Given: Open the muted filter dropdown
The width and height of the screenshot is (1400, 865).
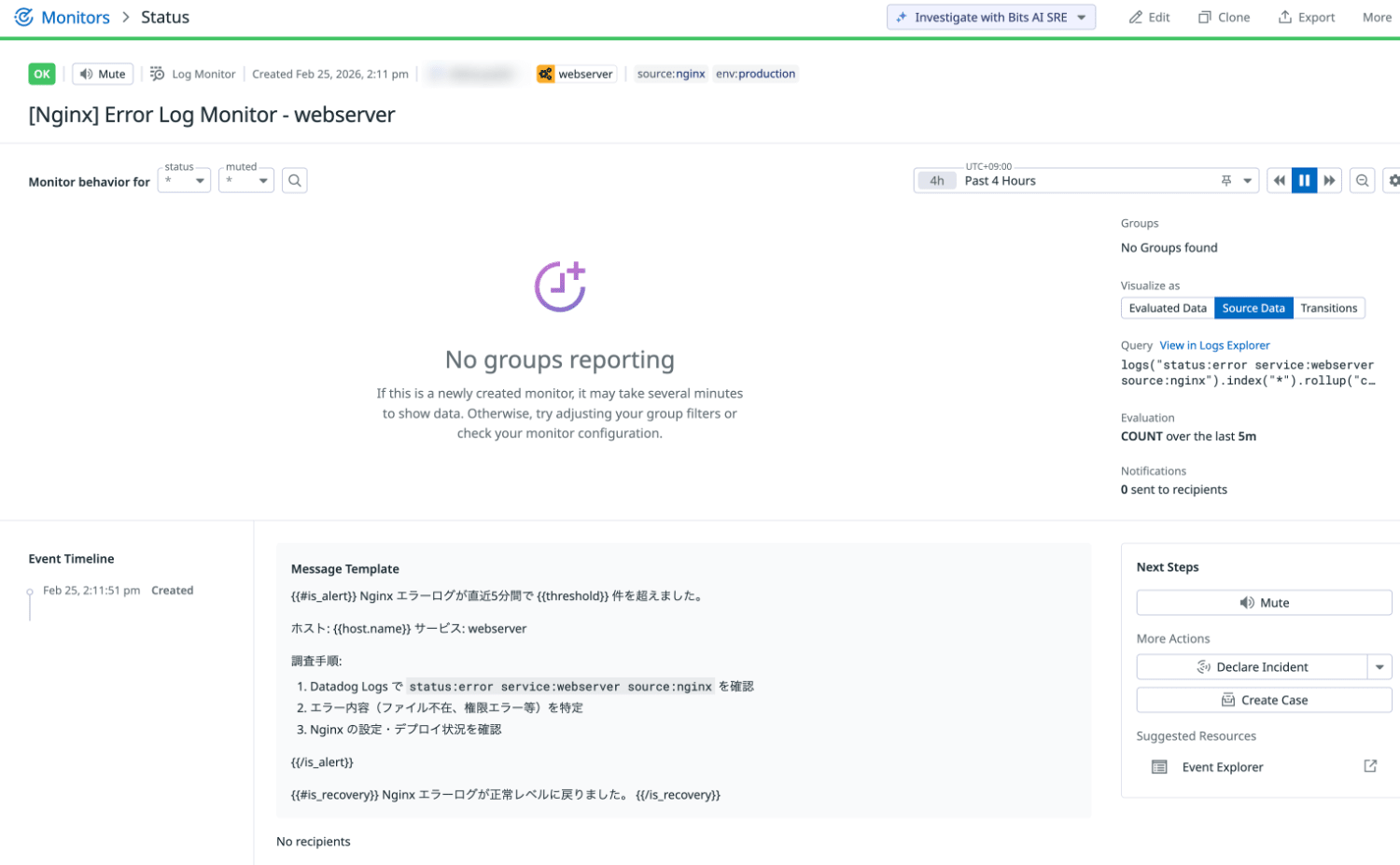Looking at the screenshot, I should 246,180.
